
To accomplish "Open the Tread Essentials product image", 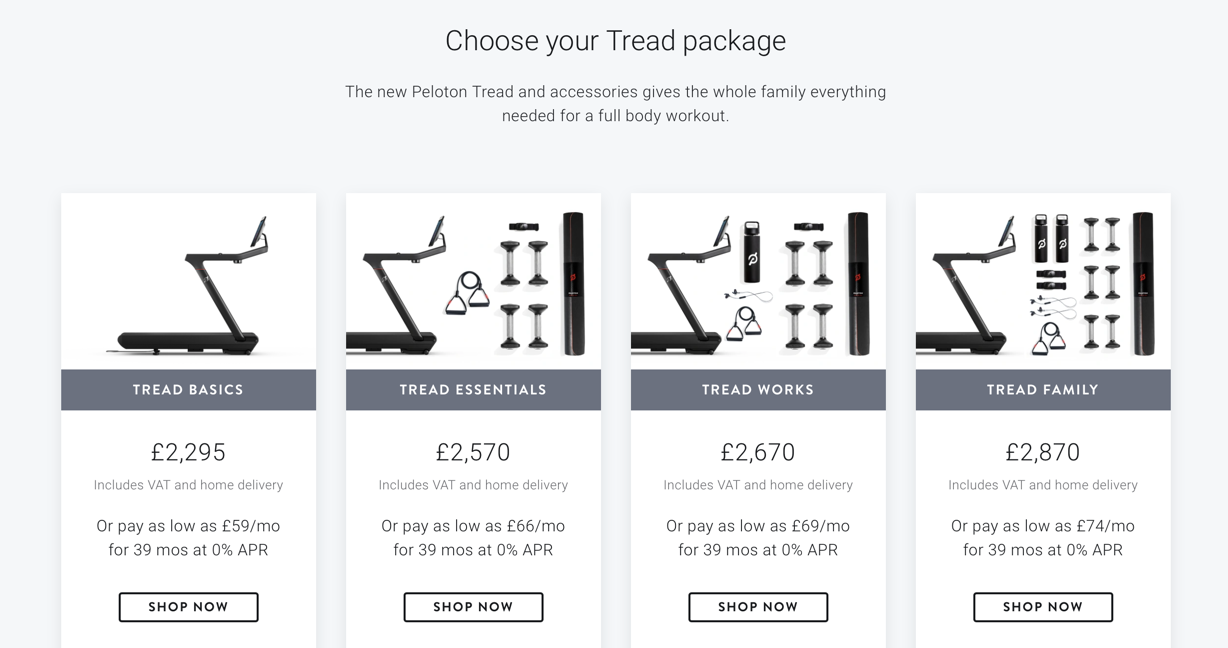I will pos(473,283).
